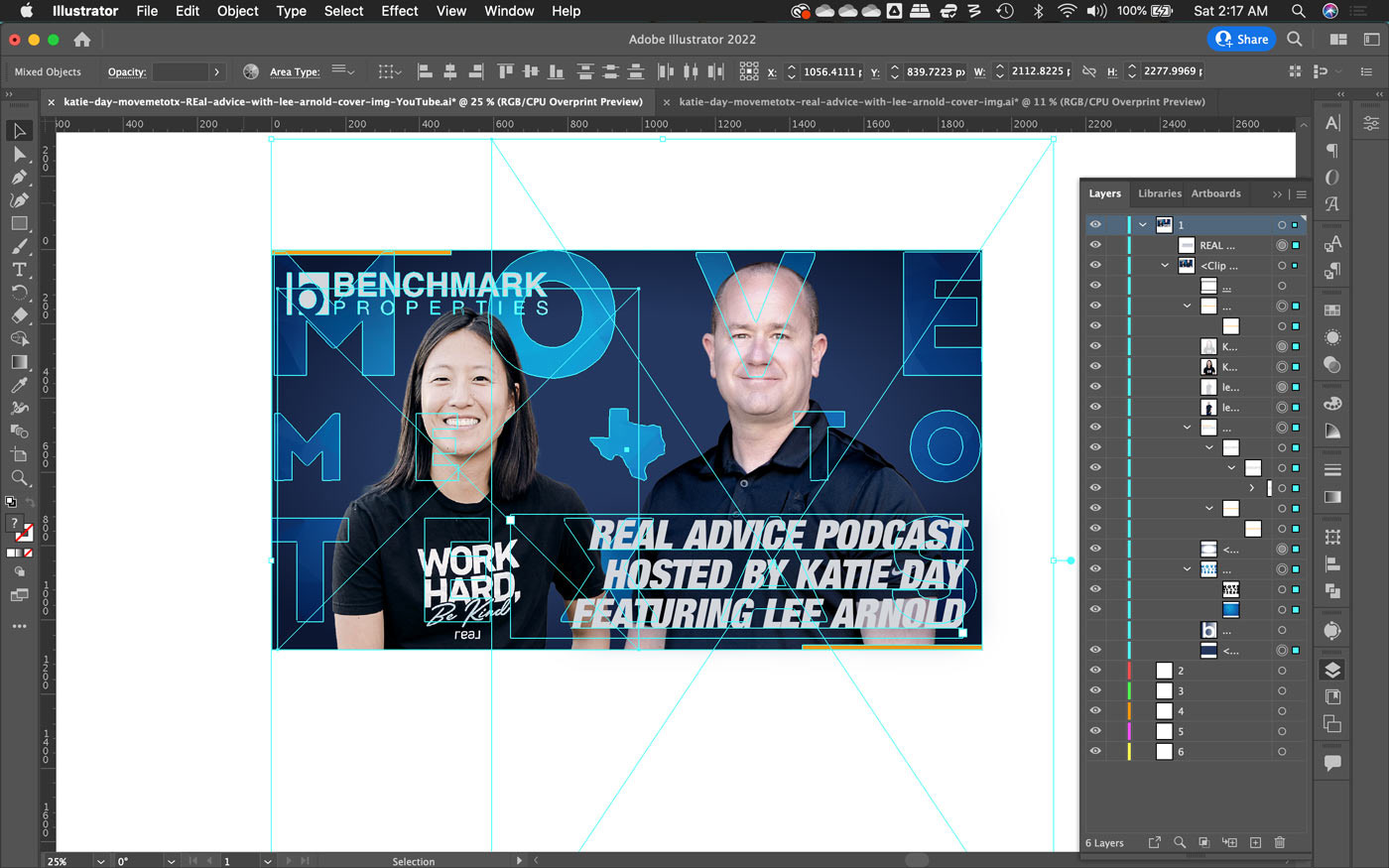Select the Selection tool arrow

[19, 131]
